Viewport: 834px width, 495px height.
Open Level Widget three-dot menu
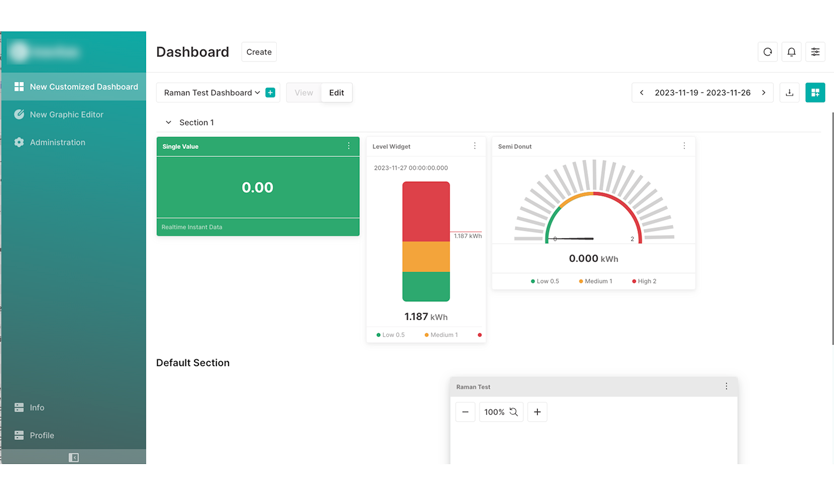point(475,146)
